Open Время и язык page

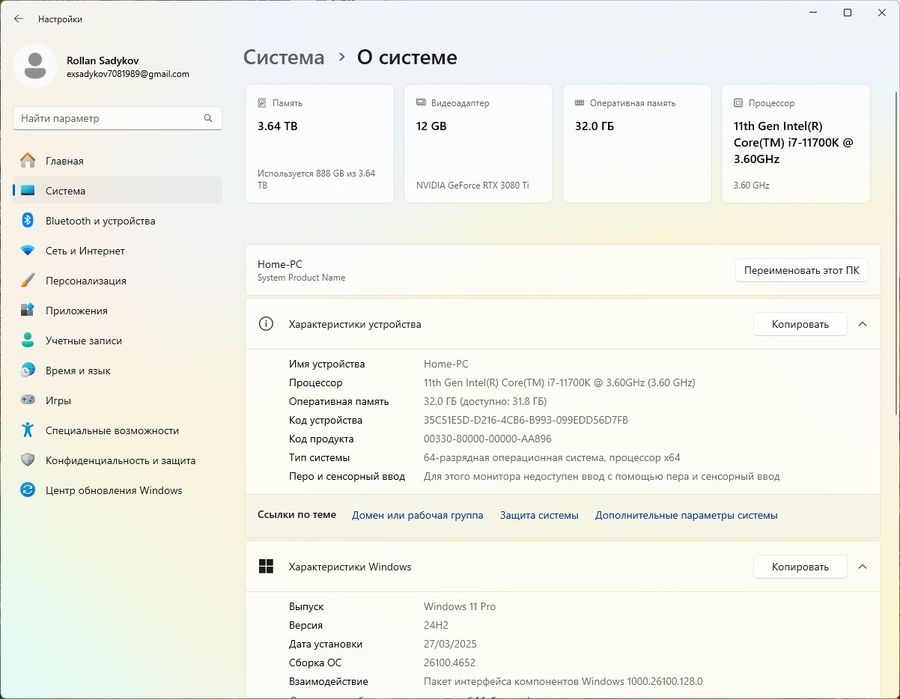click(117, 370)
